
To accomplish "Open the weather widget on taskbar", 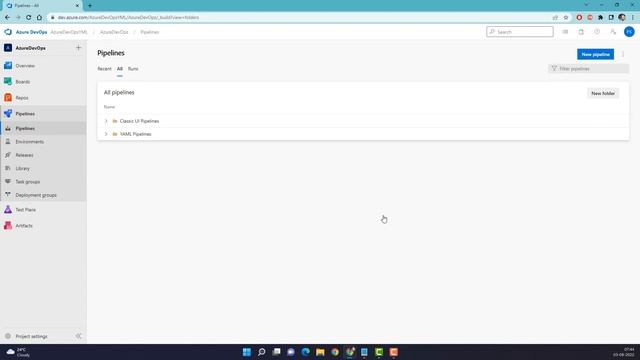I will click(18, 352).
